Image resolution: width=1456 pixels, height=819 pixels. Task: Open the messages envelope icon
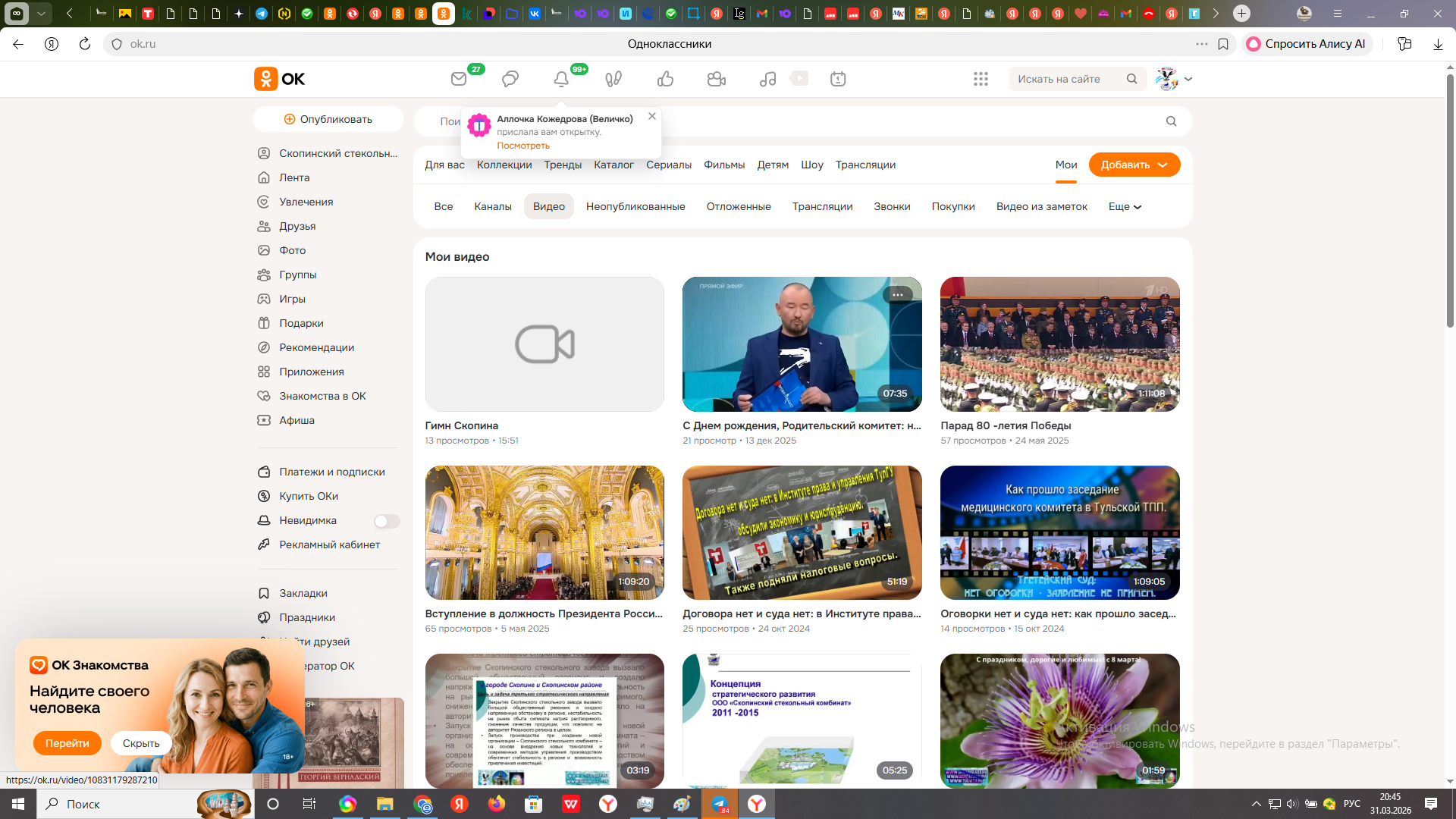point(459,79)
